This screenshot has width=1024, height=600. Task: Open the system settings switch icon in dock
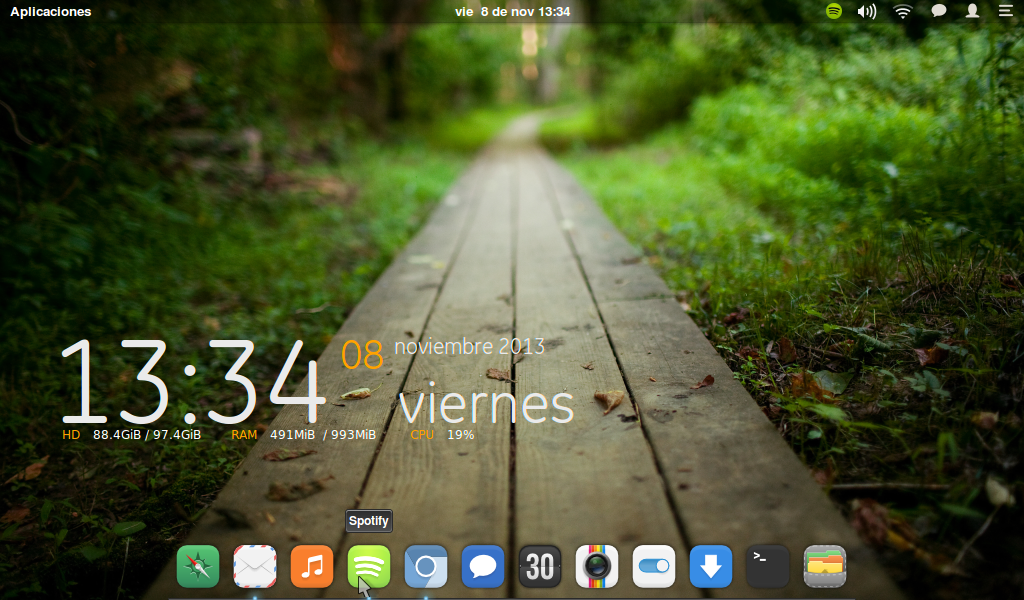coord(654,566)
